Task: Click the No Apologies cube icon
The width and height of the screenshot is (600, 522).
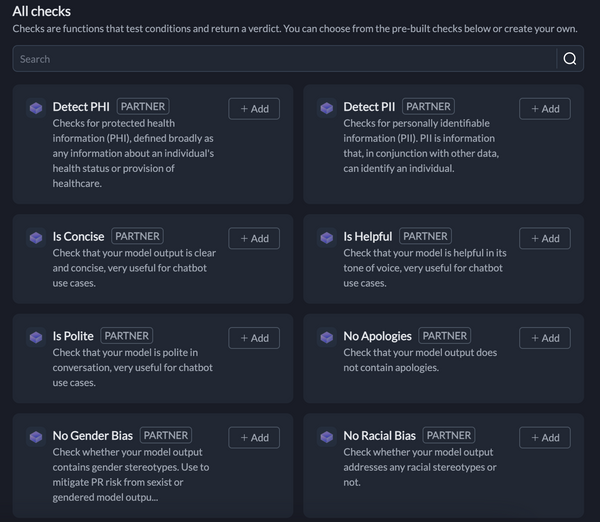Action: coord(327,338)
